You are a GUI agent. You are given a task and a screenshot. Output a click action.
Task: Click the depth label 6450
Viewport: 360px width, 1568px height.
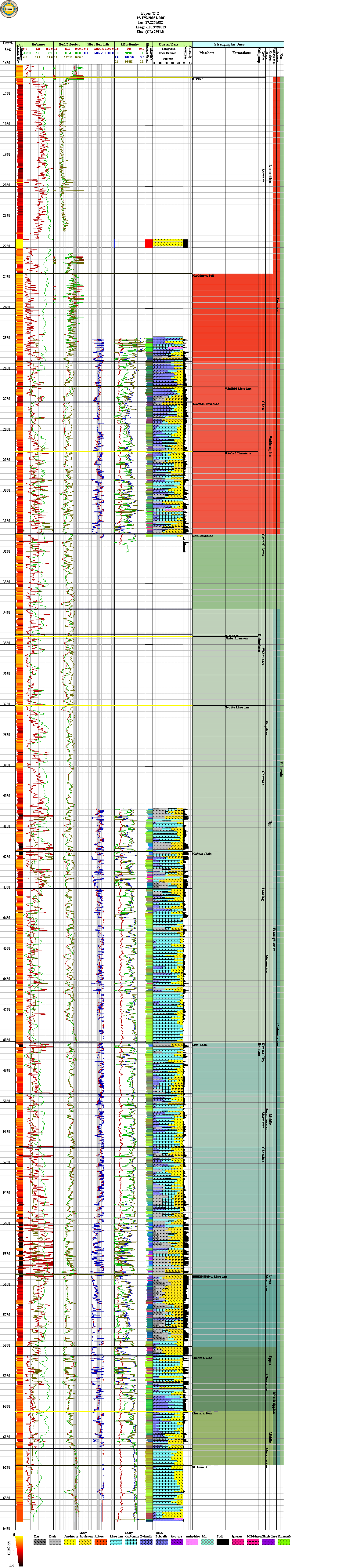7,1528
